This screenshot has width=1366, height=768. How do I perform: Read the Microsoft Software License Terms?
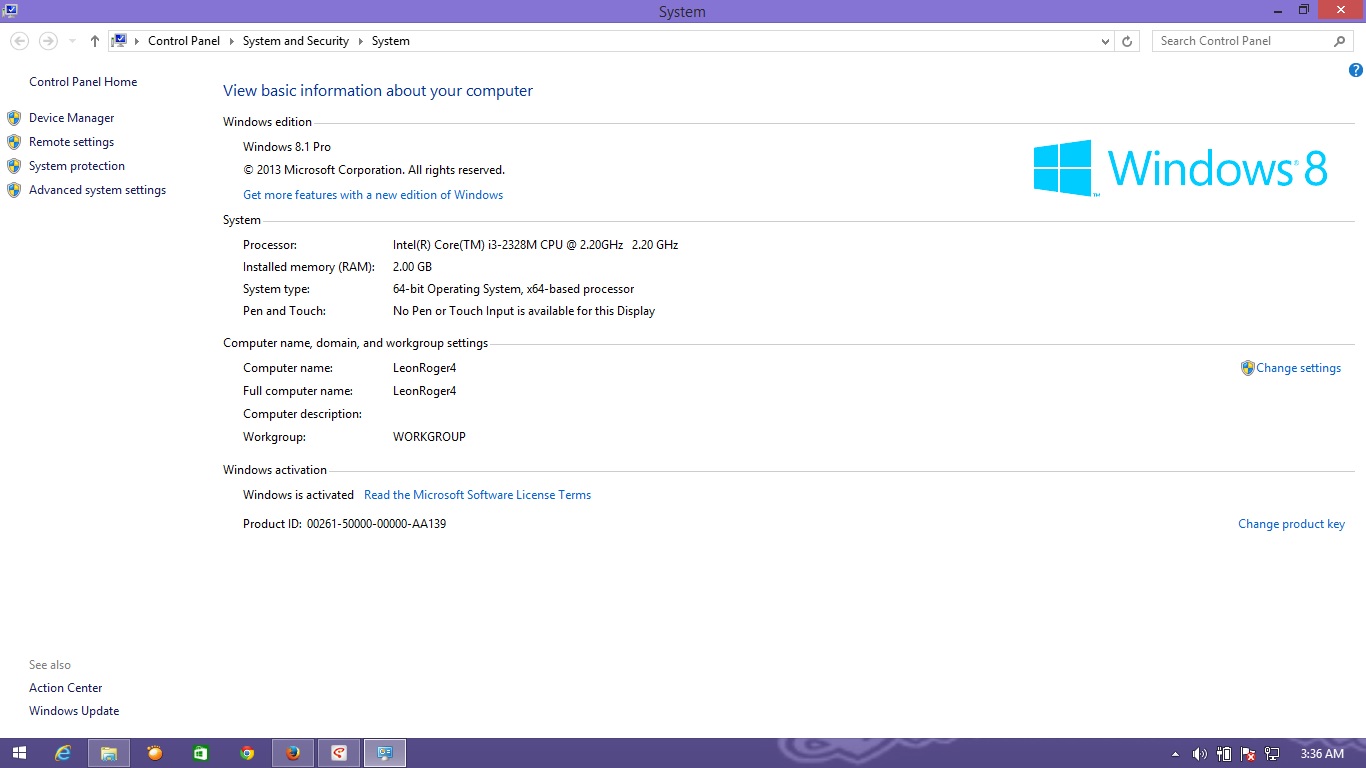point(477,495)
